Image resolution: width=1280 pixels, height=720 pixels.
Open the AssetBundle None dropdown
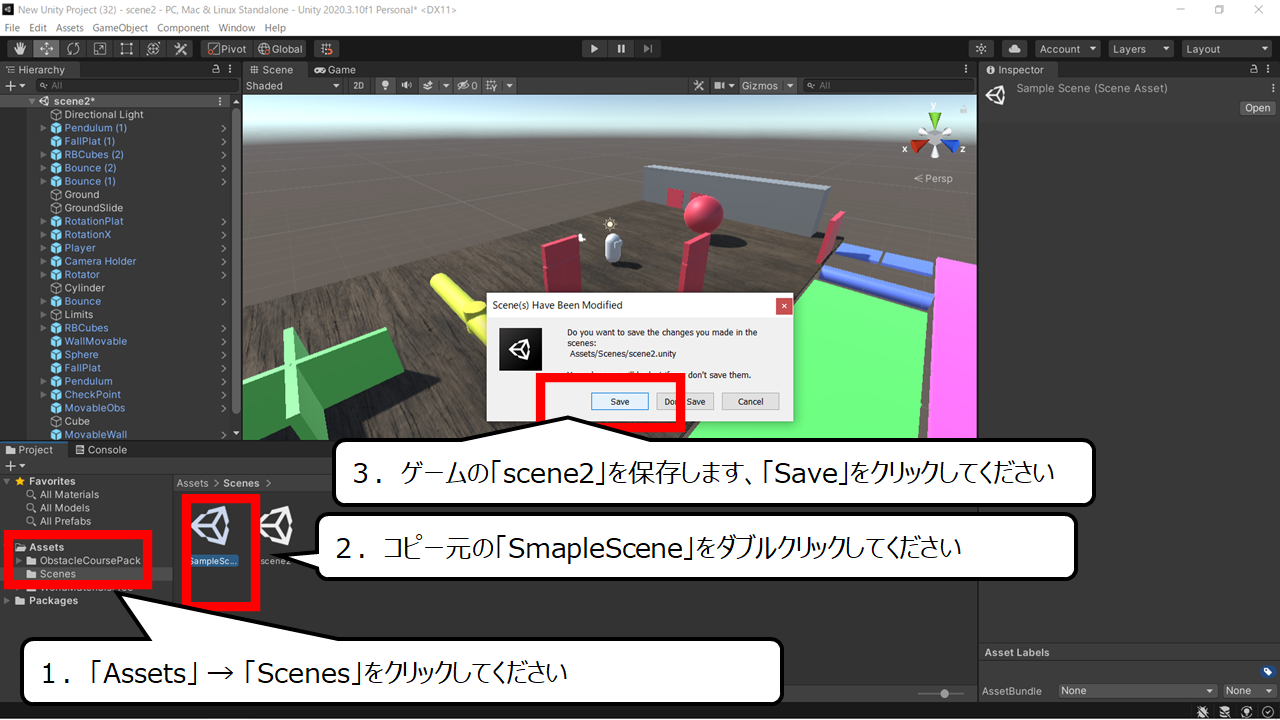tap(1138, 691)
